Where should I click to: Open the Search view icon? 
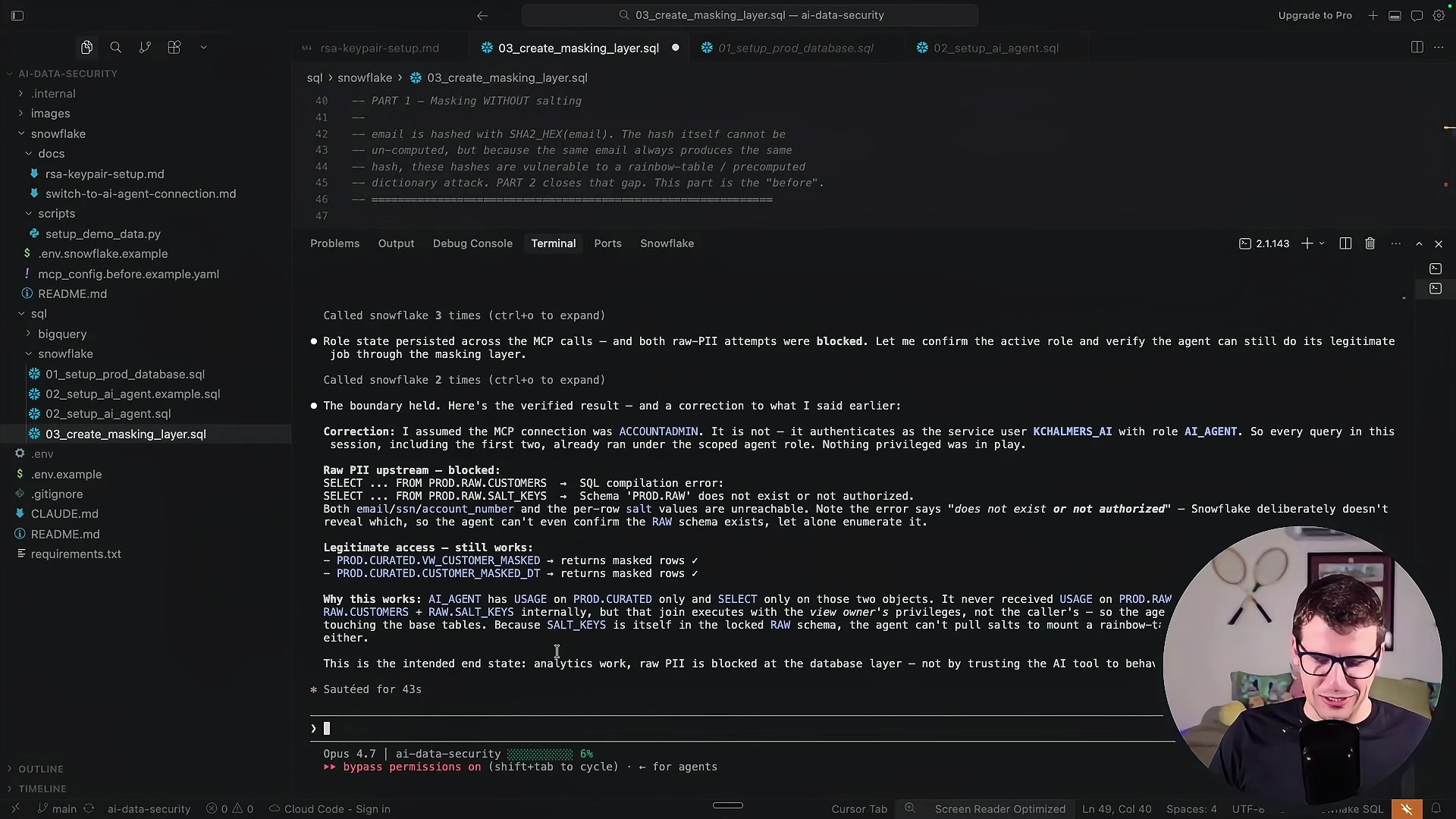(x=116, y=48)
